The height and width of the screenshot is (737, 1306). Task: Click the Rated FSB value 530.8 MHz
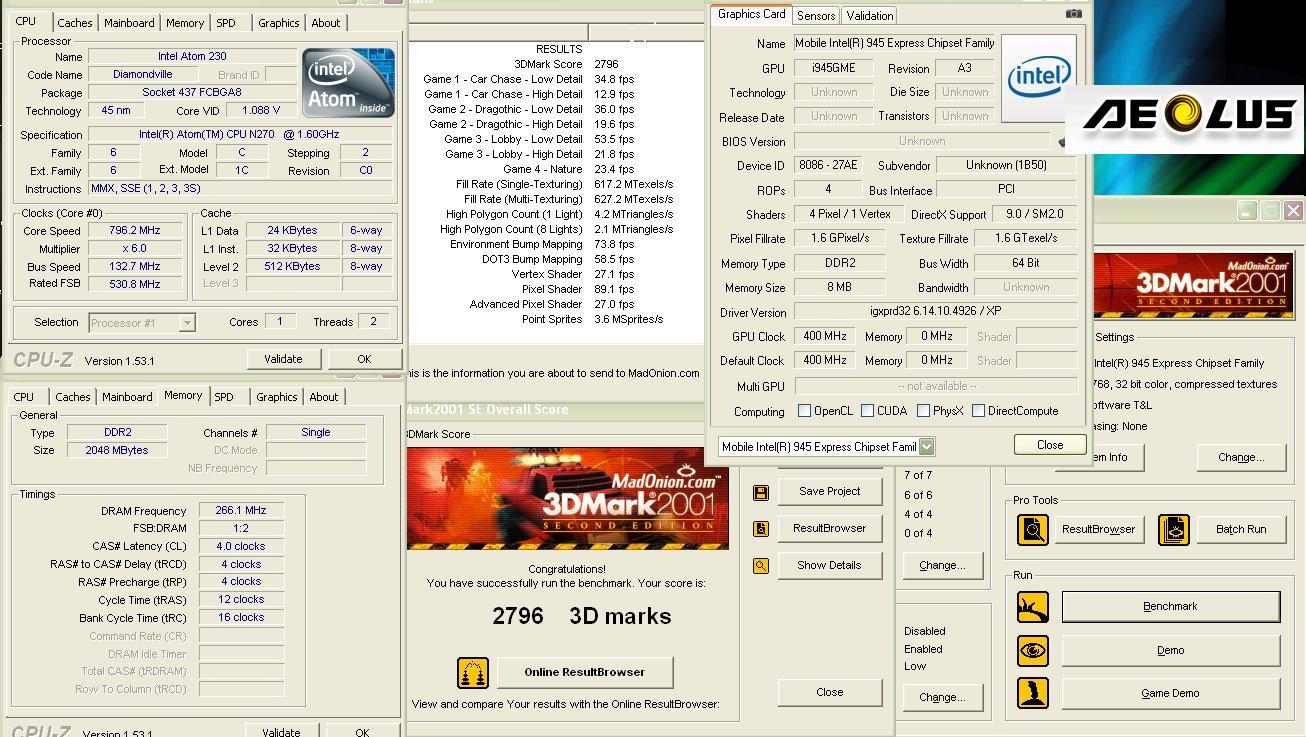pos(134,285)
